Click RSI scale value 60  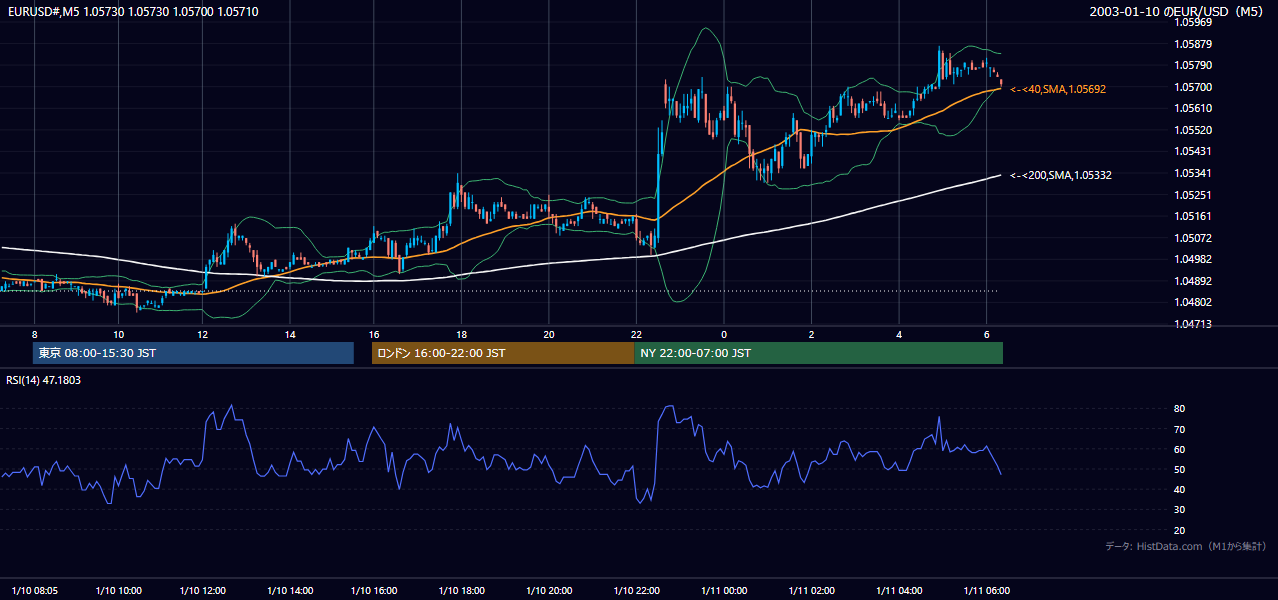click(x=1180, y=449)
